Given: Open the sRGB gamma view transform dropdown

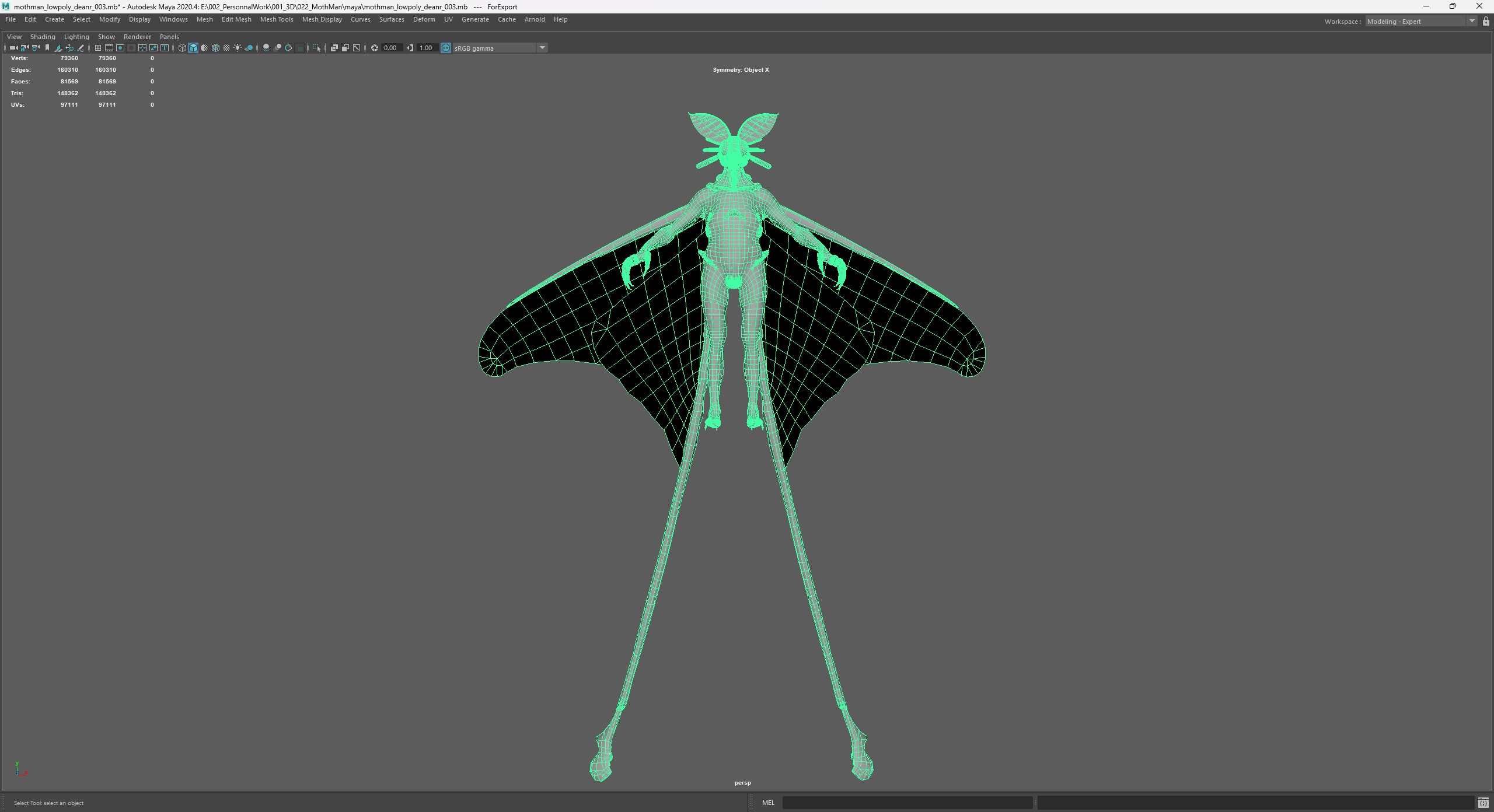Looking at the screenshot, I should point(542,48).
